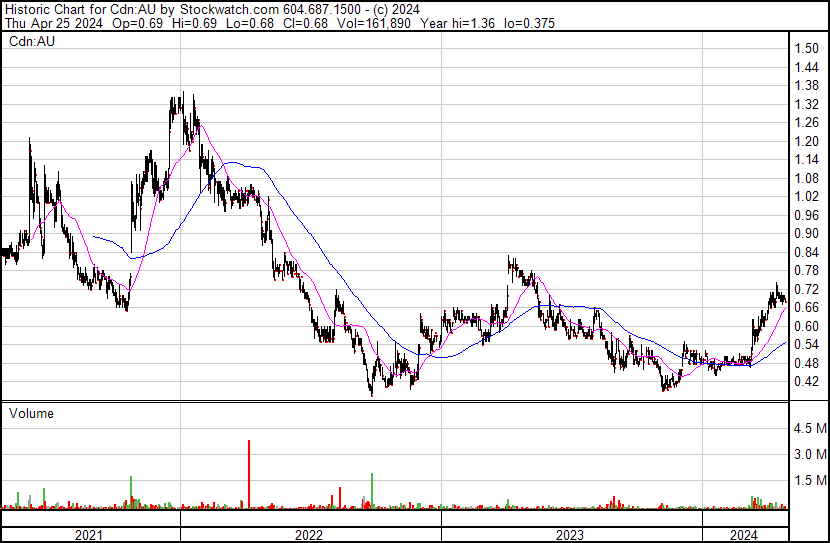830x543 pixels.
Task: Click the tall green volume bar in late 2021
Action: coord(131,492)
